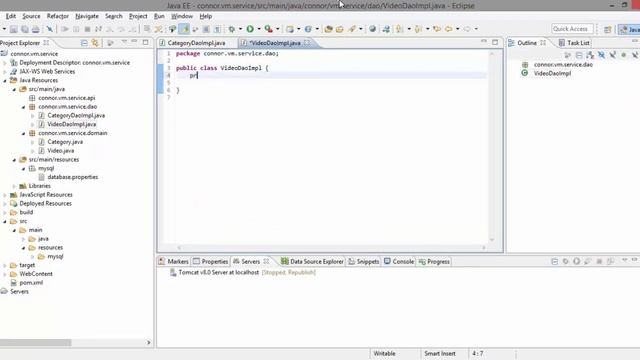Image resolution: width=640 pixels, height=360 pixels.
Task: Click the Stop Server icon in Servers view
Action: tap(599, 261)
